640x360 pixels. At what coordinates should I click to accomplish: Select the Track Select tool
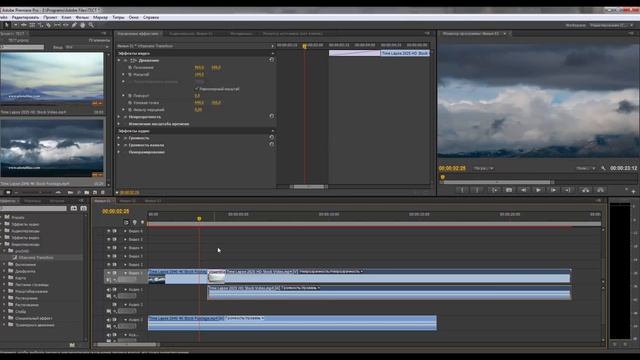(16, 25)
